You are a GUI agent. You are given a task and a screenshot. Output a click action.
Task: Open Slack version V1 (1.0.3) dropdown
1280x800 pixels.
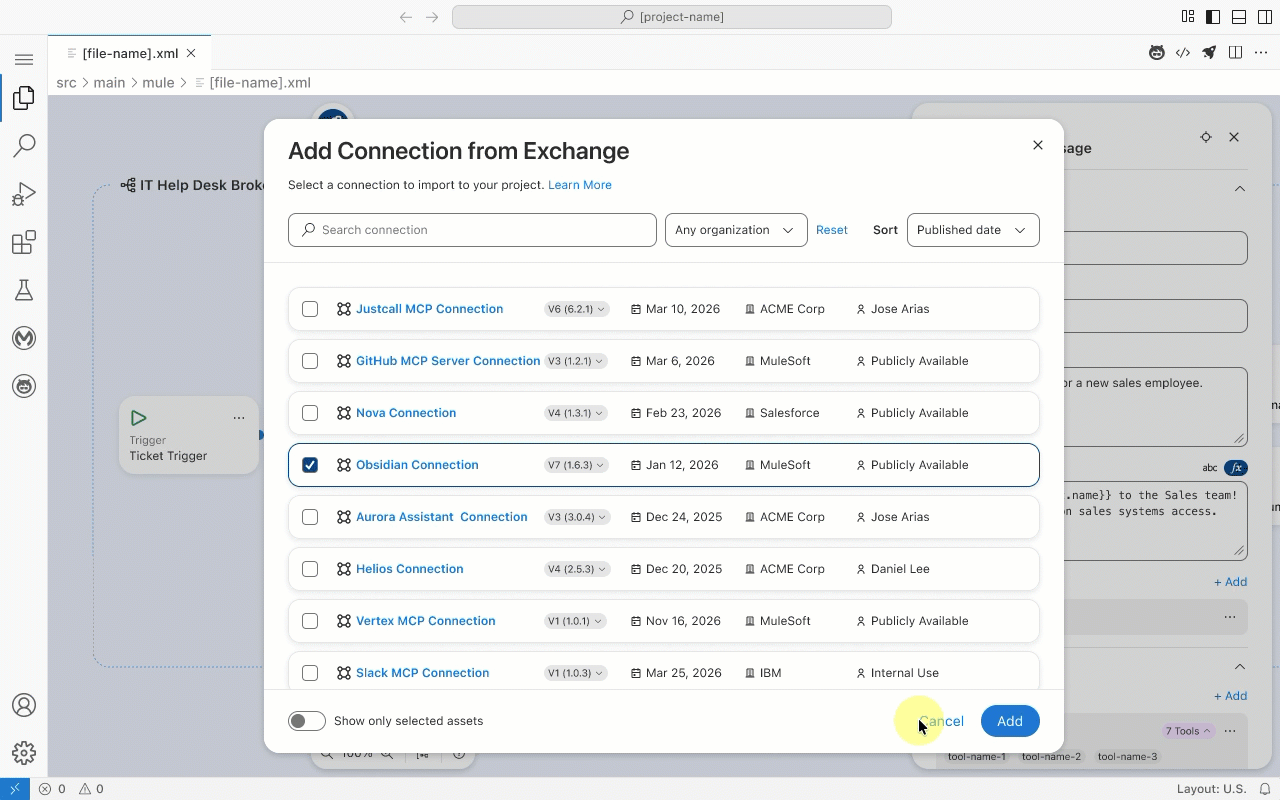pos(577,673)
